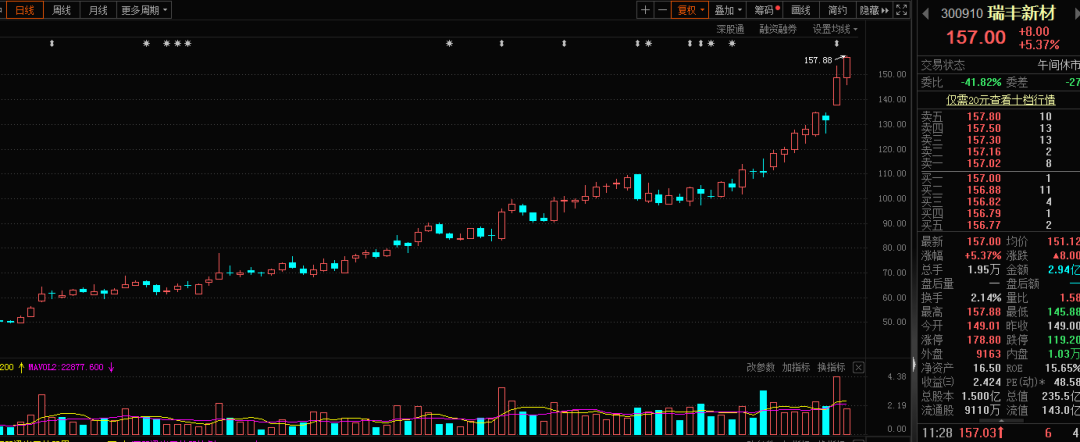Screen dimensions: 1080x442
Task: Click 改参数 change parameters button
Action: (760, 367)
